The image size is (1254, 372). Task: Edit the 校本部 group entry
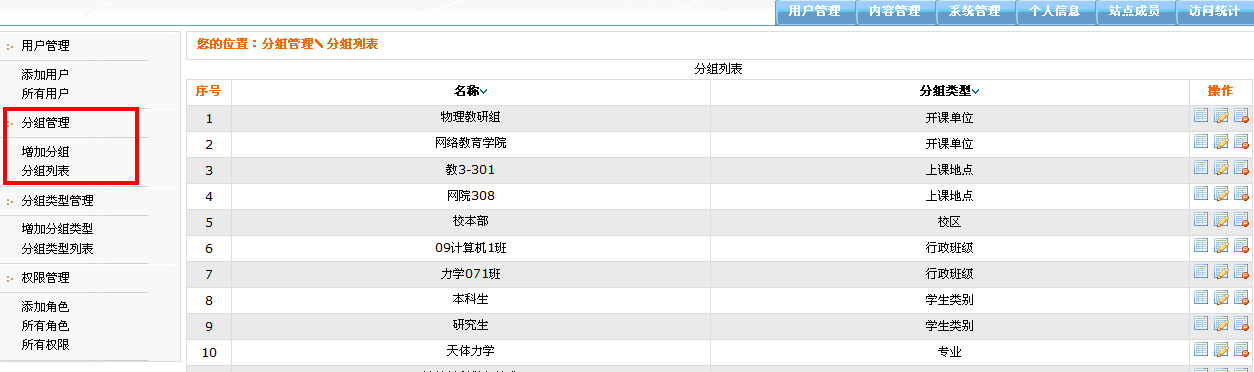[1221, 220]
